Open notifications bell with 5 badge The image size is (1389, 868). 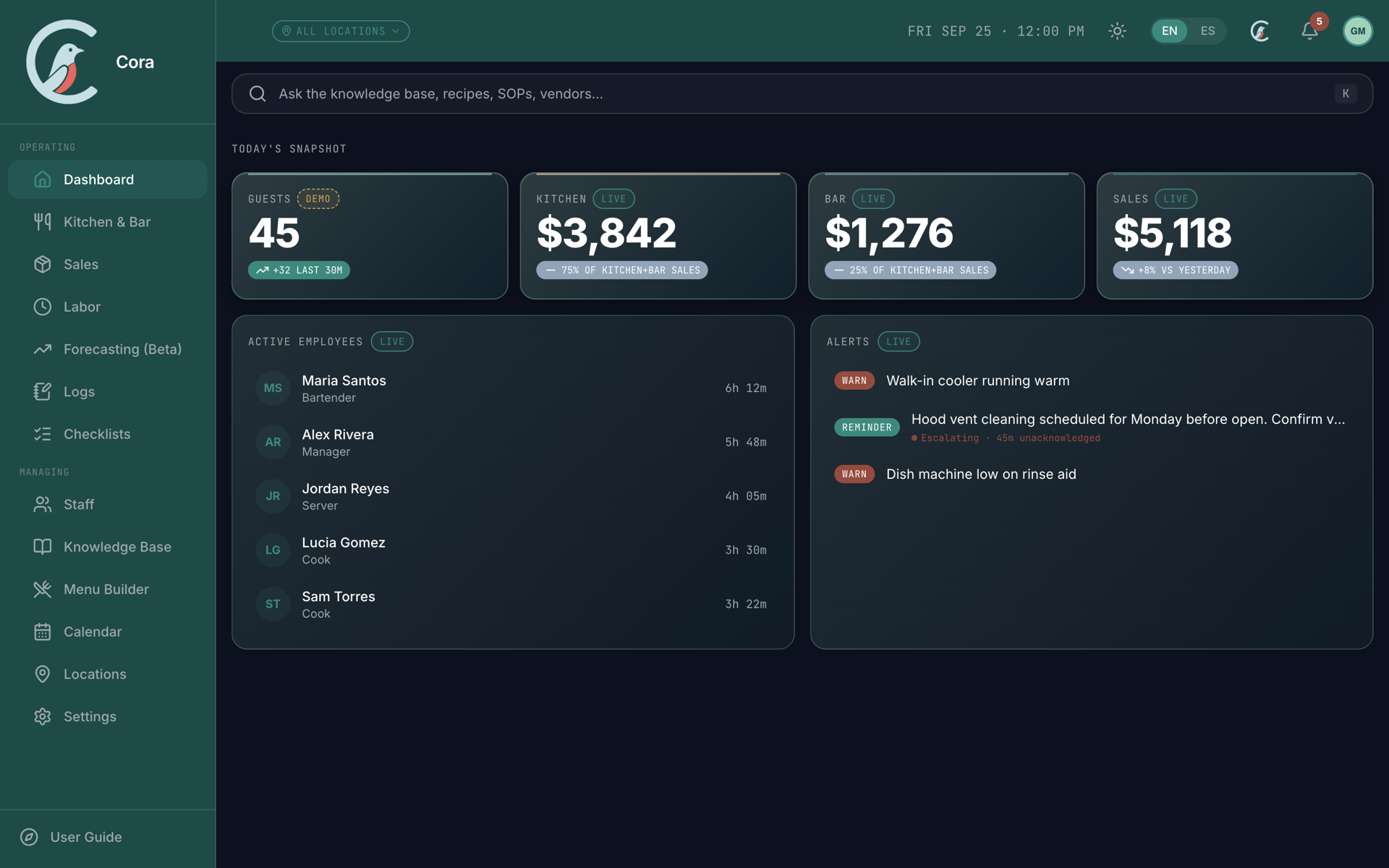tap(1310, 30)
